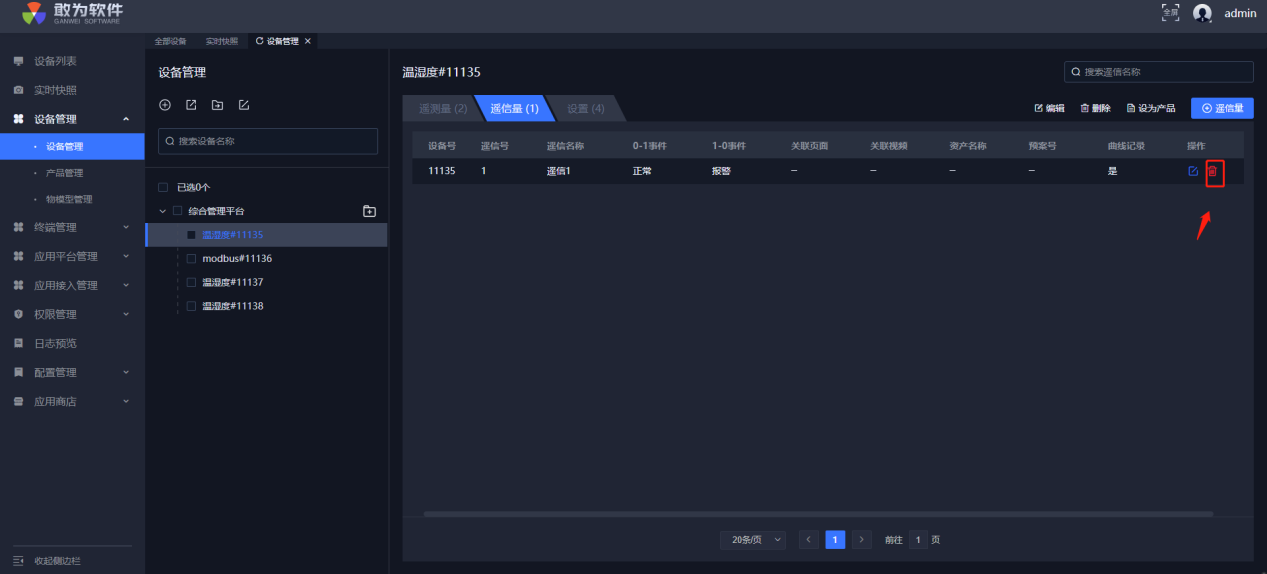The width and height of the screenshot is (1267, 574).
Task: Click the horizontal scrollbar below the table
Action: 817,514
